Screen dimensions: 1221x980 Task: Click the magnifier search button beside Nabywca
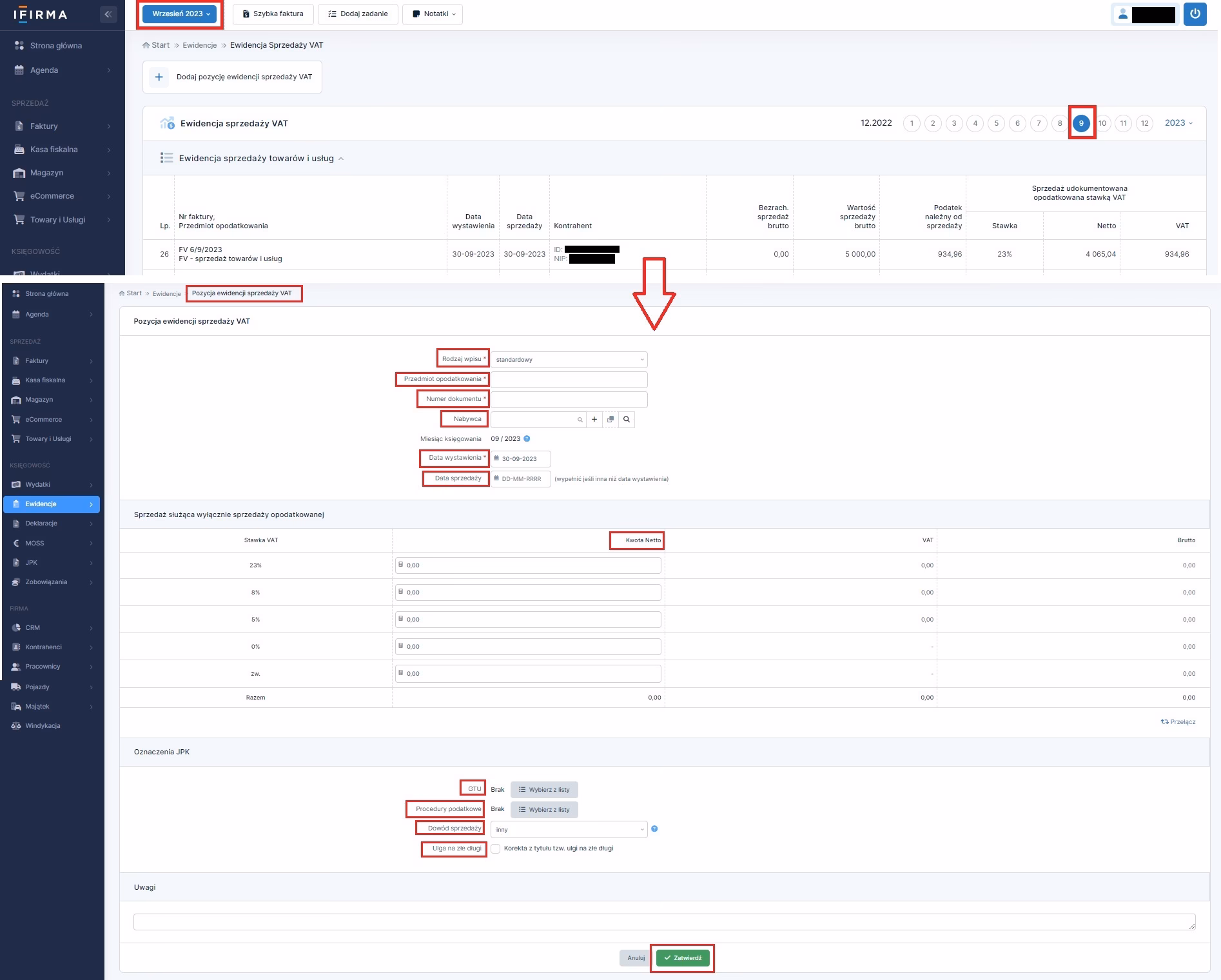tap(626, 420)
